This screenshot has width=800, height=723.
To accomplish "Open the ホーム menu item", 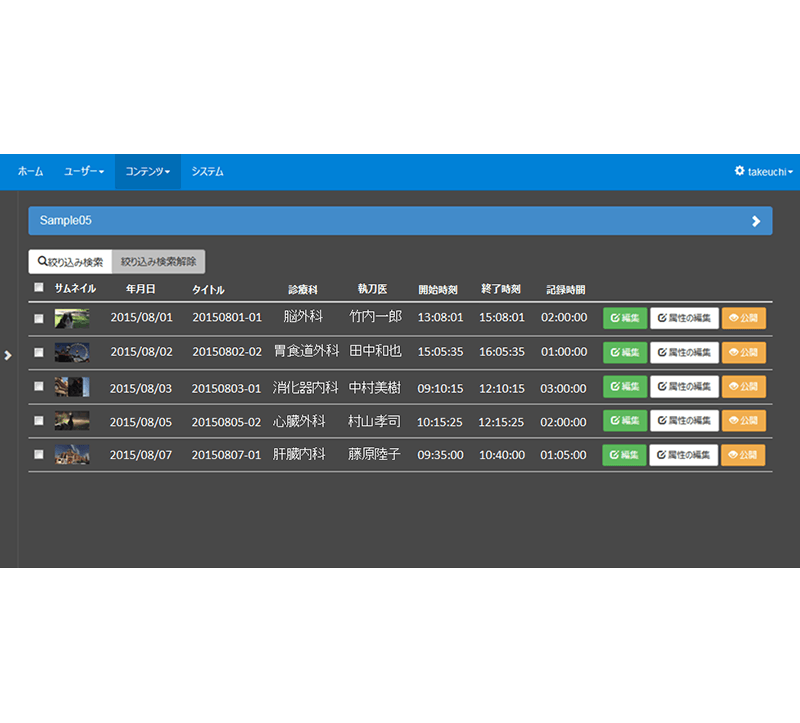I will (x=31, y=171).
